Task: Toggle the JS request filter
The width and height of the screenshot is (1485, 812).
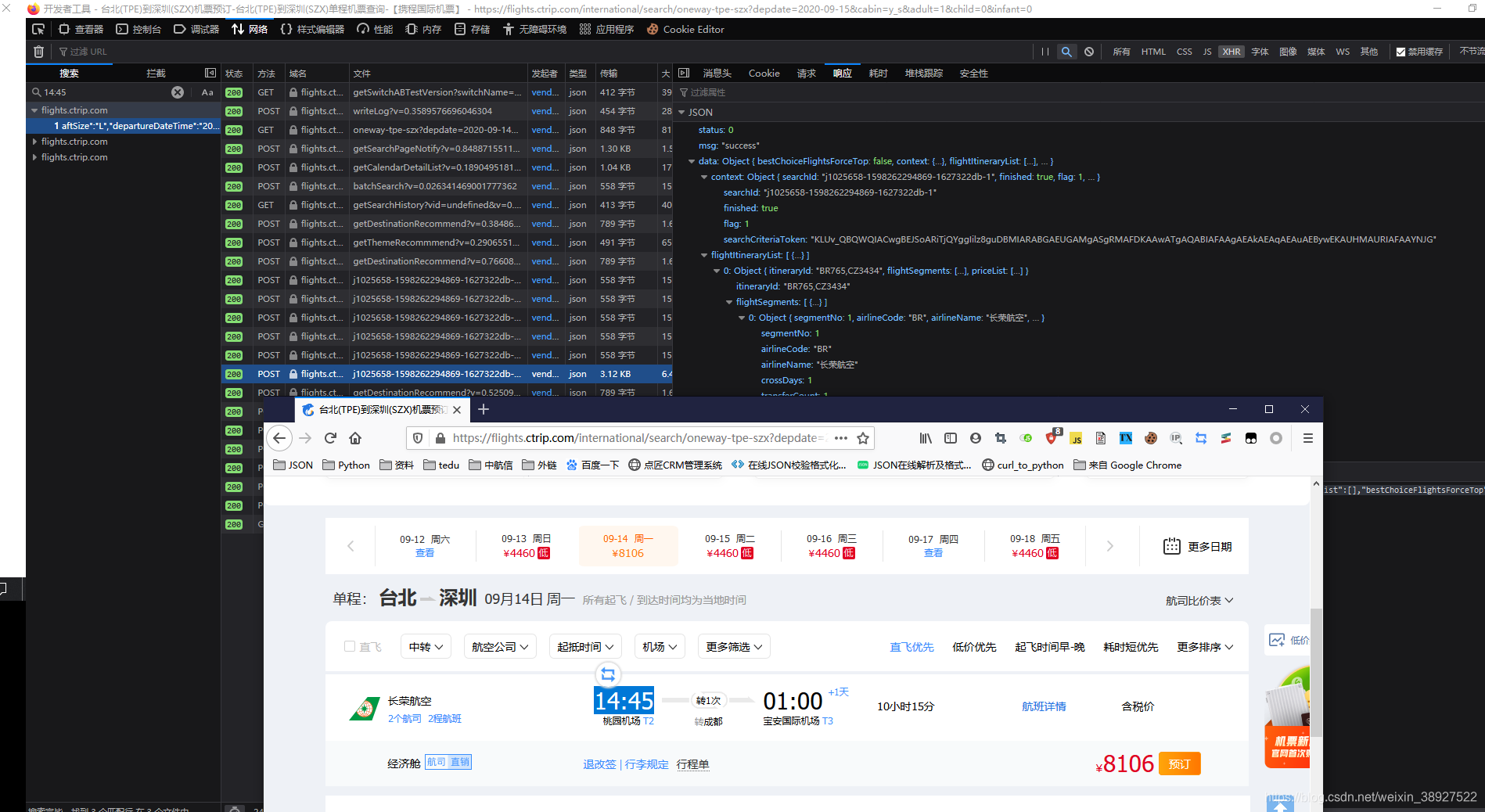Action: click(x=1207, y=52)
